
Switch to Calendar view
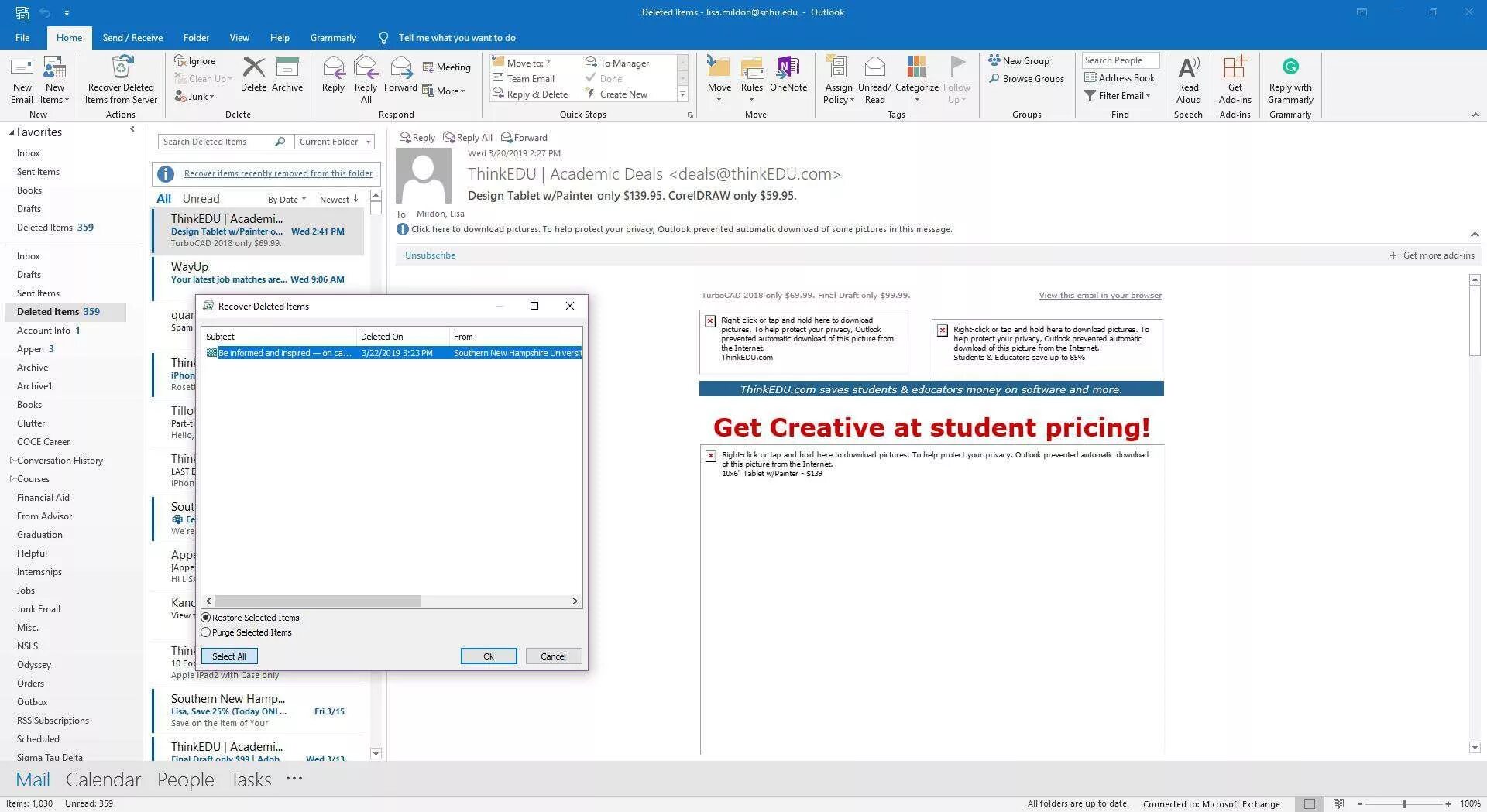click(103, 779)
